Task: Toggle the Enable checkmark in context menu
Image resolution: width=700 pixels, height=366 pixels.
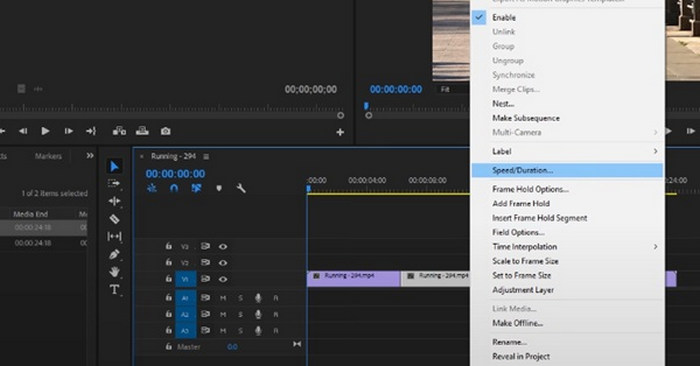Action: 479,17
